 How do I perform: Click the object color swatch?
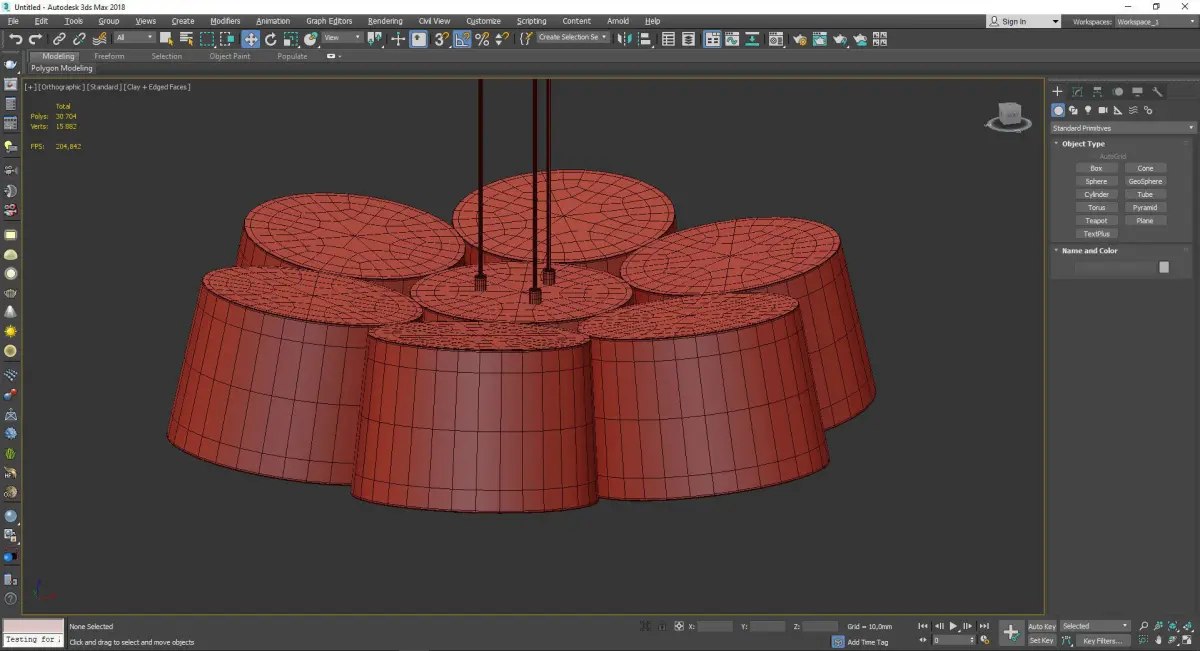pyautogui.click(x=1163, y=267)
